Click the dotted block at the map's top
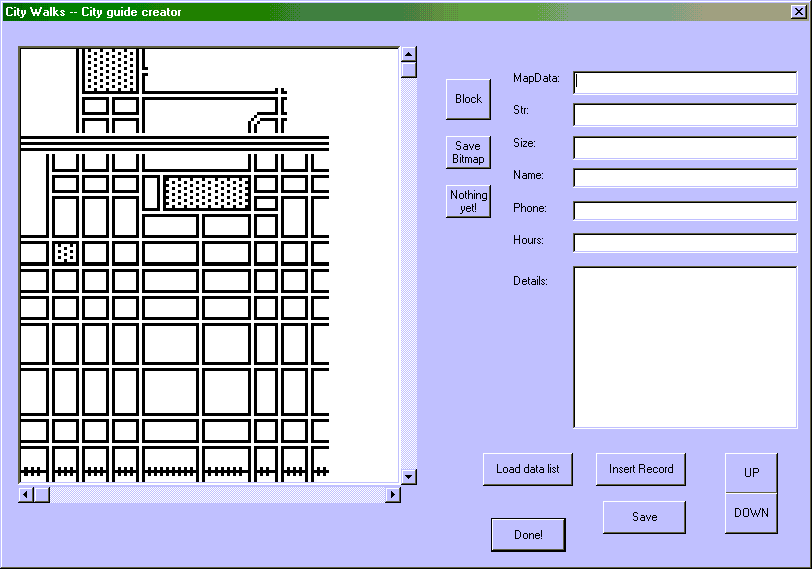This screenshot has height=569, width=812. click(x=111, y=70)
